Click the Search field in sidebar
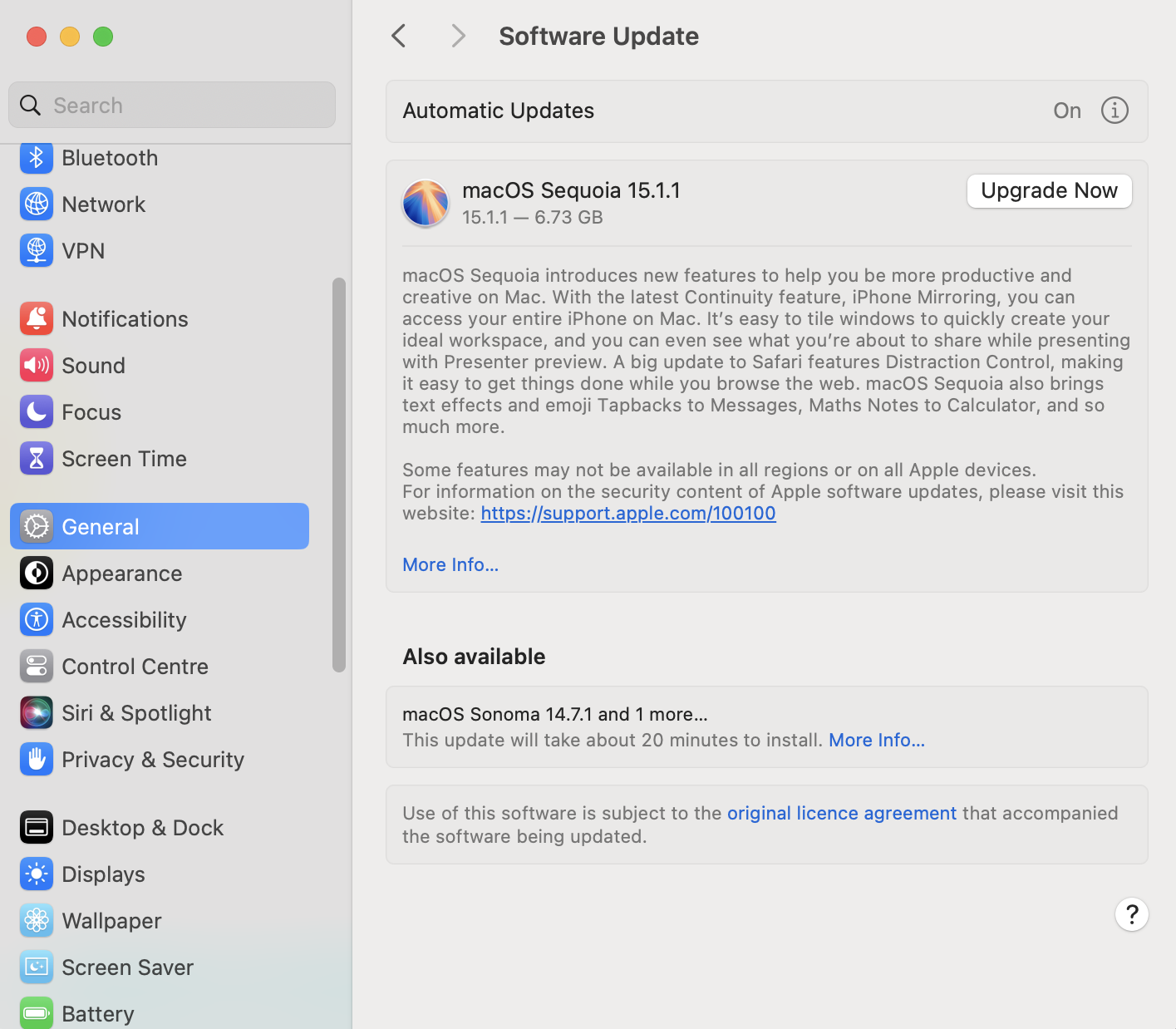 (x=172, y=105)
